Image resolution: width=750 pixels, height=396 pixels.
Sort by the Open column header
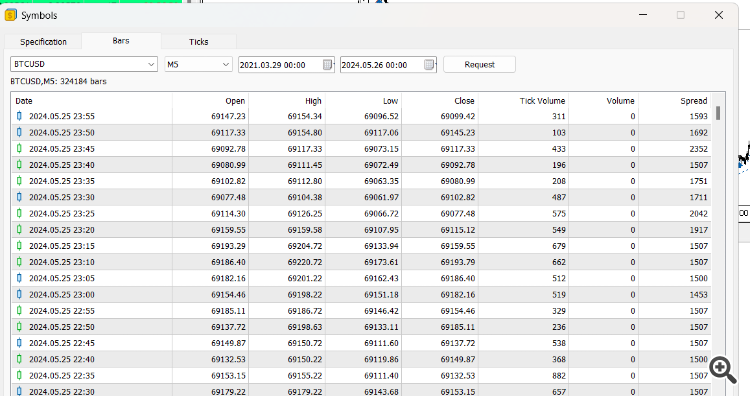click(210, 101)
